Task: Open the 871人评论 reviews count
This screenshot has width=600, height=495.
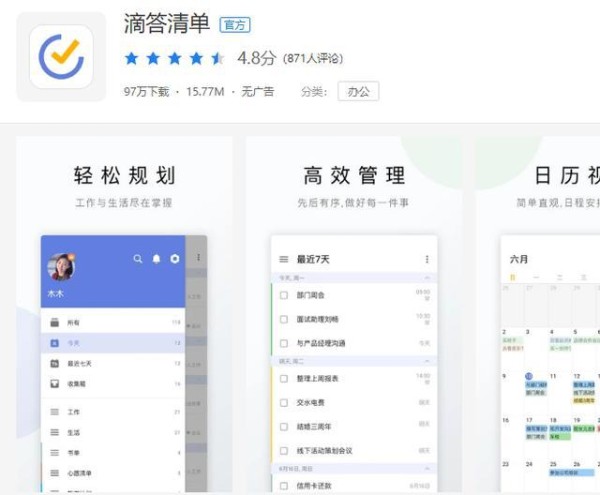Action: (x=313, y=58)
